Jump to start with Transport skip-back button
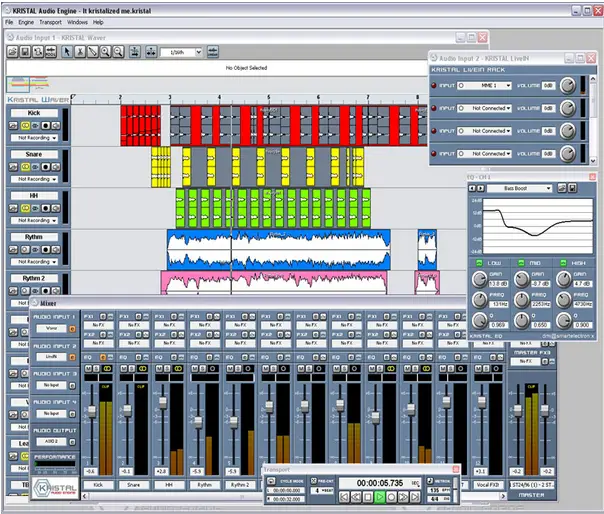The image size is (604, 514). pyautogui.click(x=344, y=497)
